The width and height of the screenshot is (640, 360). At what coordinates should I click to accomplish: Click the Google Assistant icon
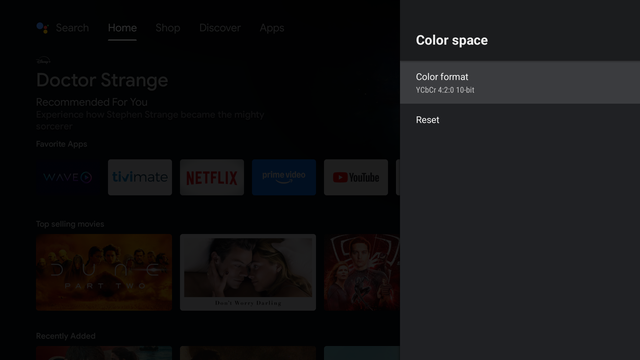point(42,28)
